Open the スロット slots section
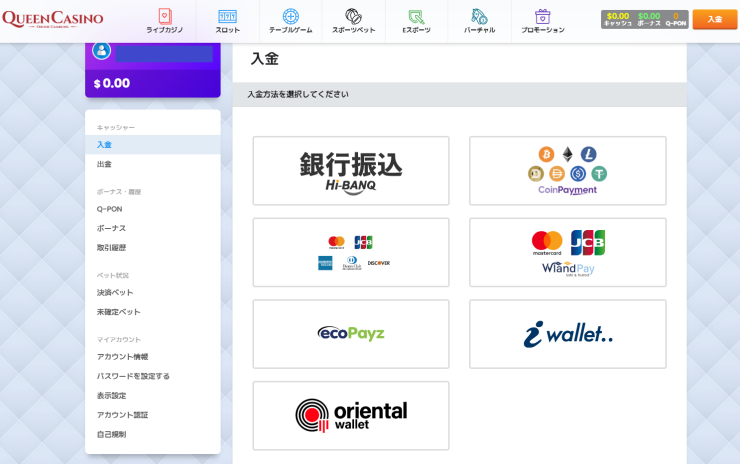 tap(227, 21)
